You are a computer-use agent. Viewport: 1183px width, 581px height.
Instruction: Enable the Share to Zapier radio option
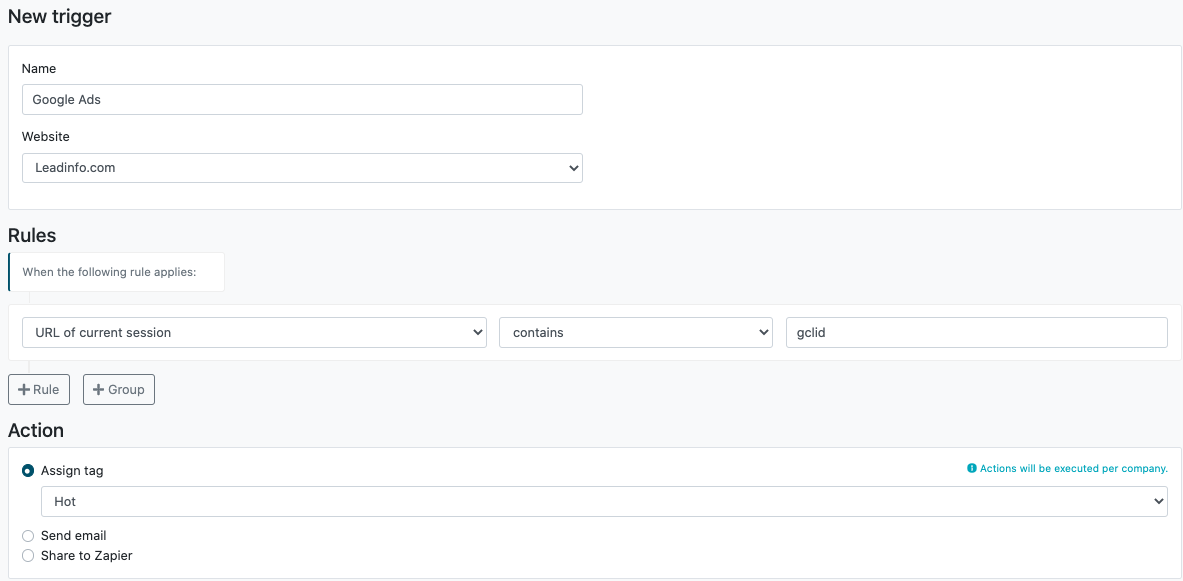28,555
